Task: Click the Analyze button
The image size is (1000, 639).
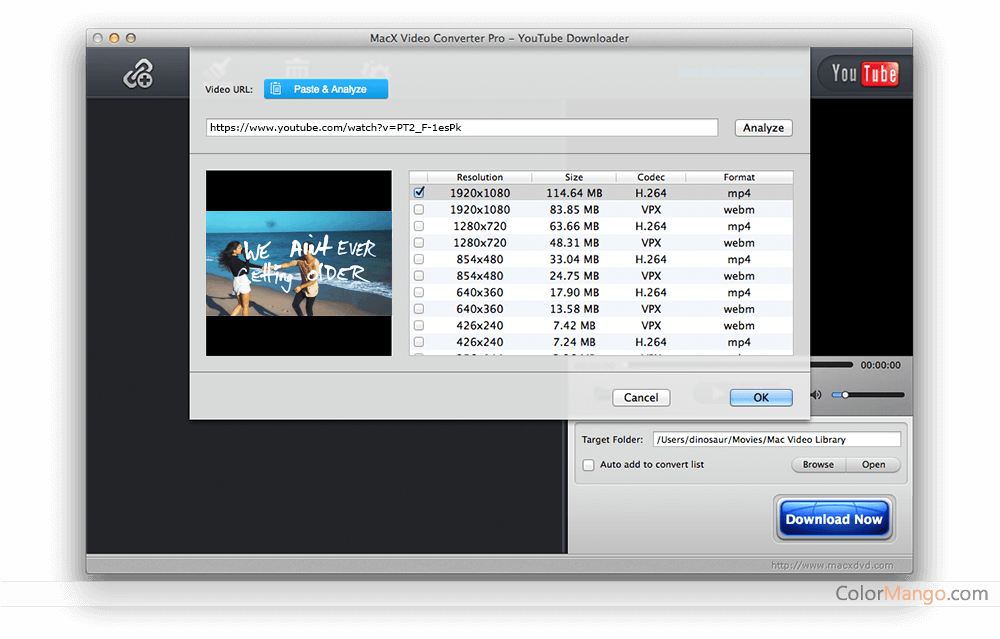Action: click(x=763, y=128)
